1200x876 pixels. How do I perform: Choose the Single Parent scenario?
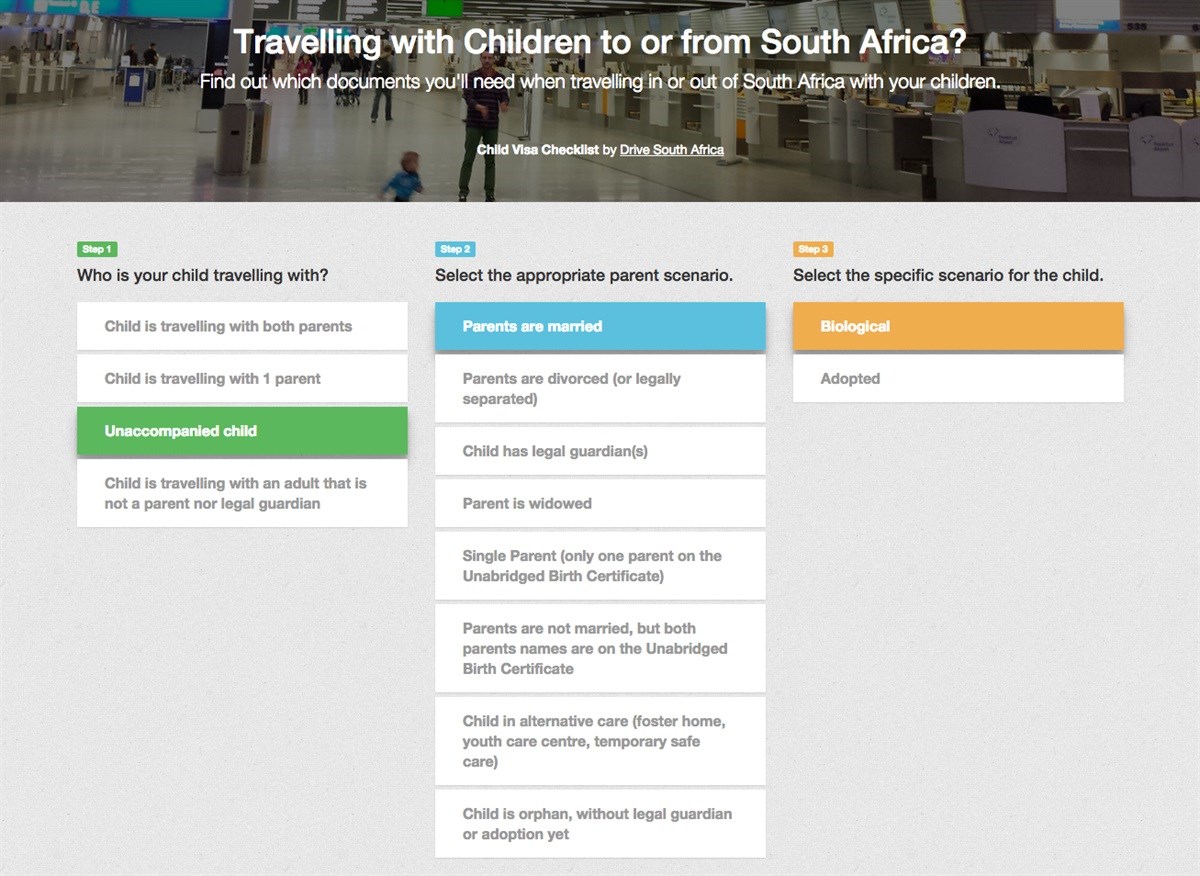pos(600,566)
